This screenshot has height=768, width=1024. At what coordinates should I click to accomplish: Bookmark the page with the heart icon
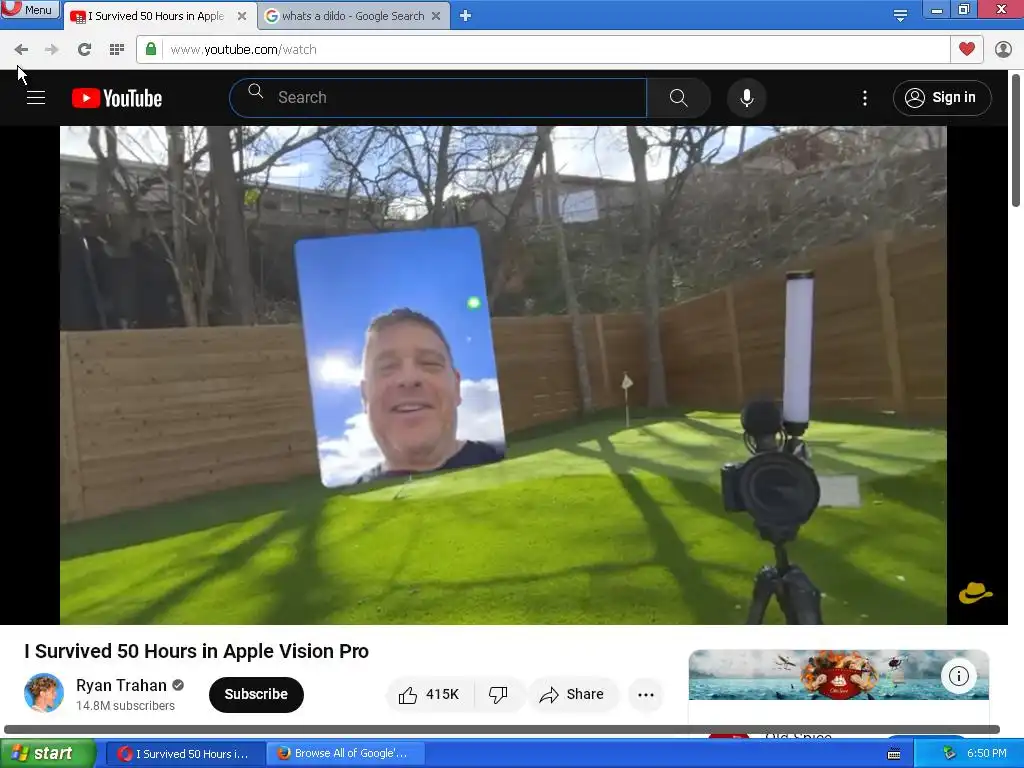(x=967, y=49)
